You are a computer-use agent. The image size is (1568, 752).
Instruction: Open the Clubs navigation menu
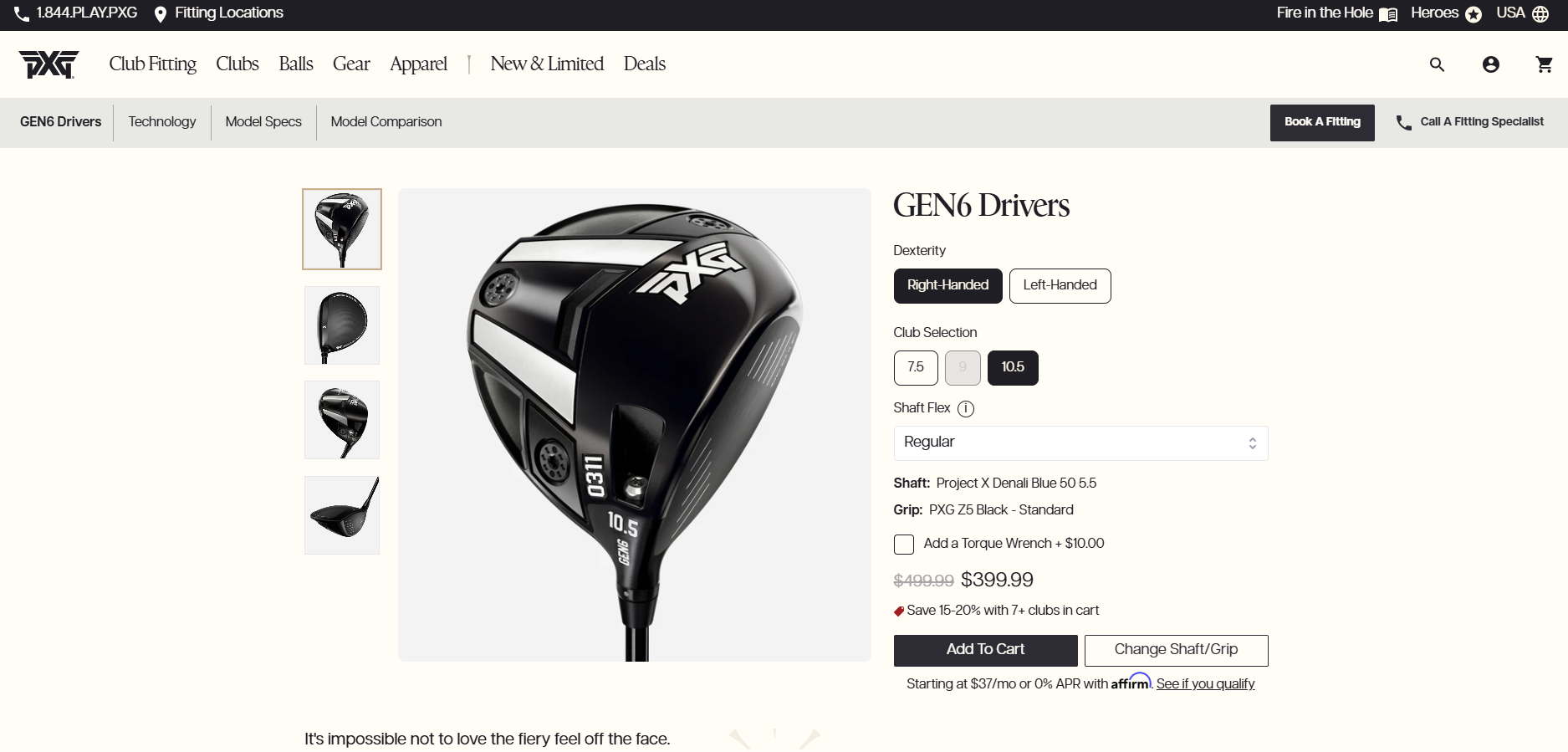237,64
